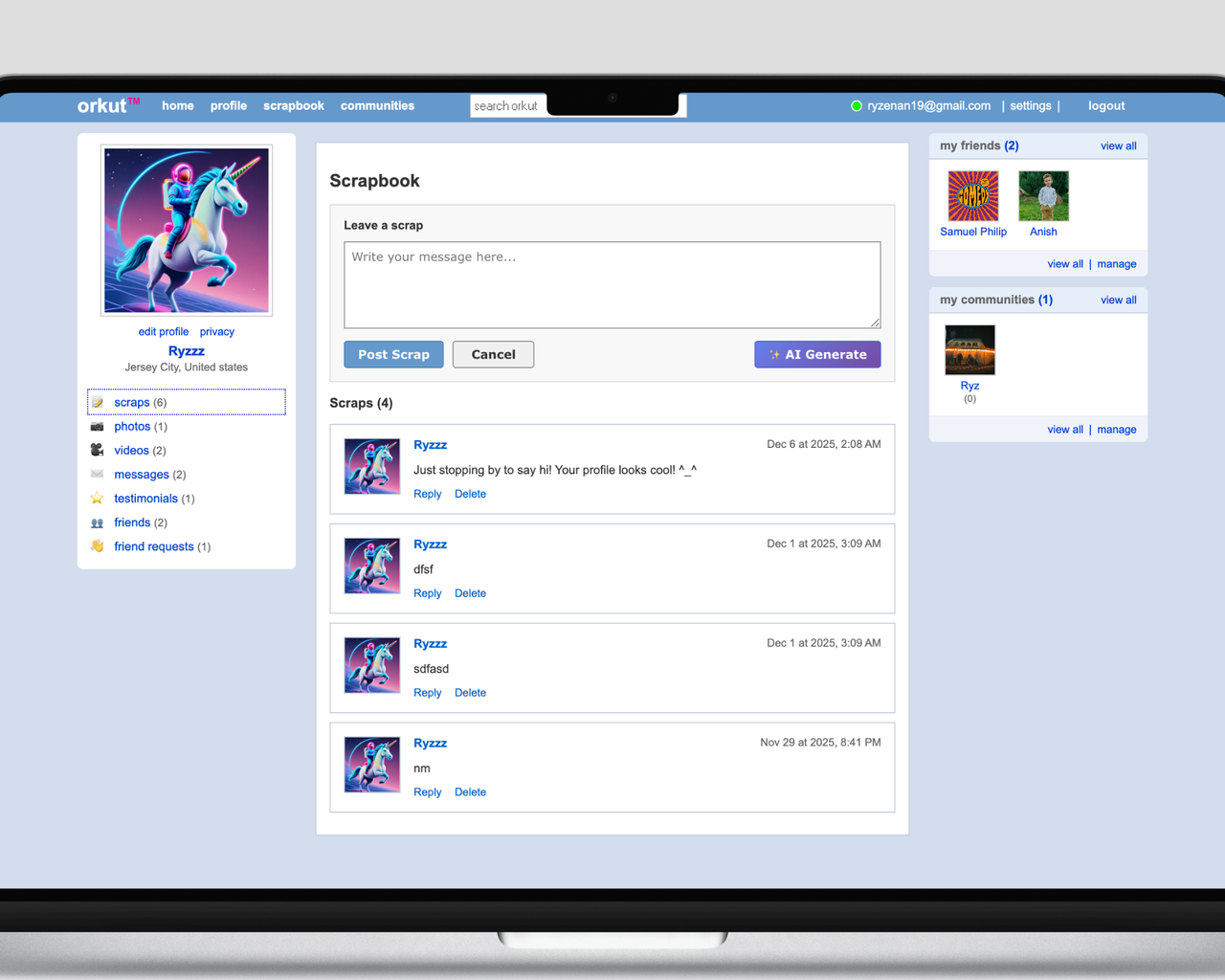Click the friend requests waving hand icon

97,546
